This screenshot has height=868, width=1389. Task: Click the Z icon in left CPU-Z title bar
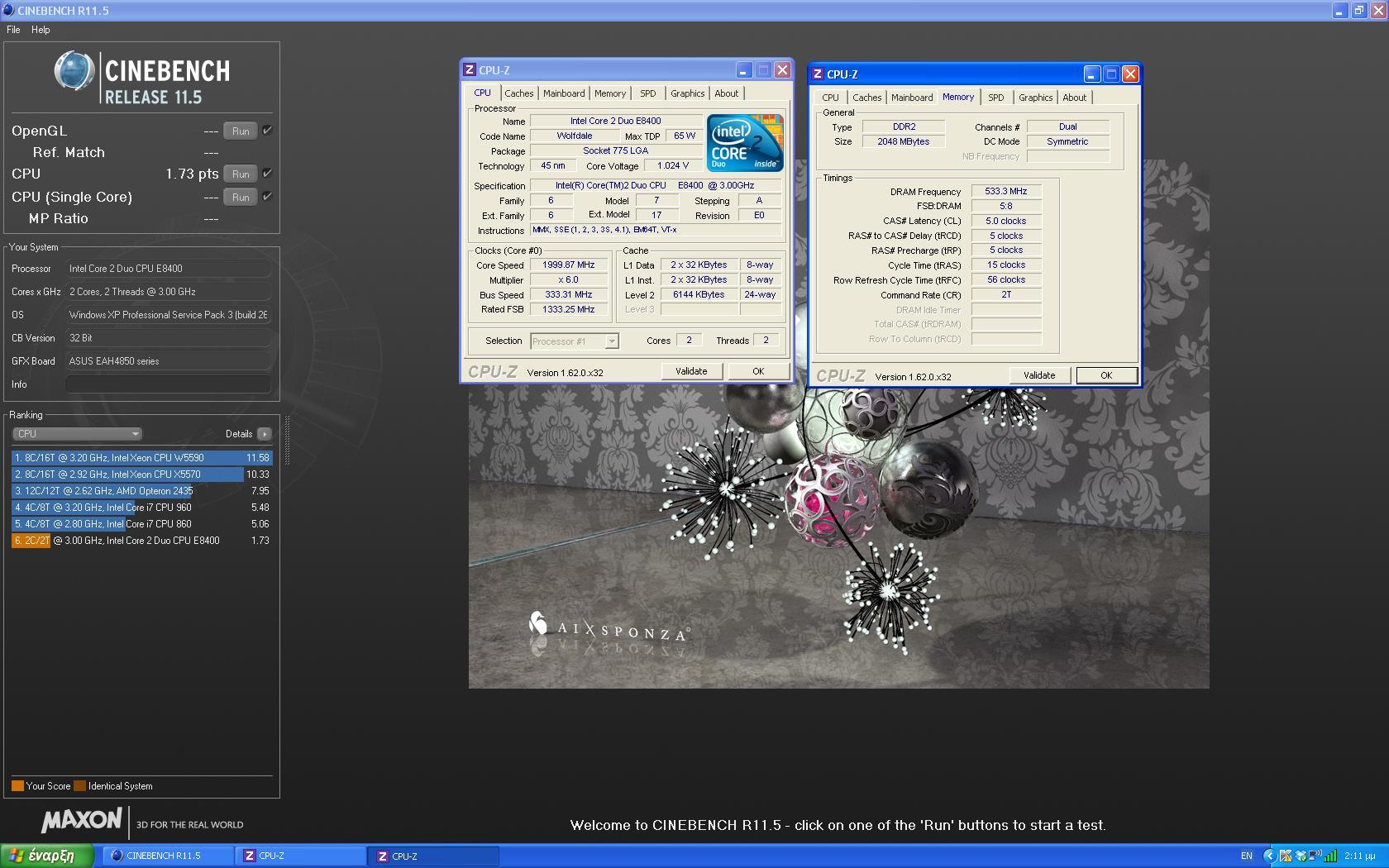(x=470, y=70)
